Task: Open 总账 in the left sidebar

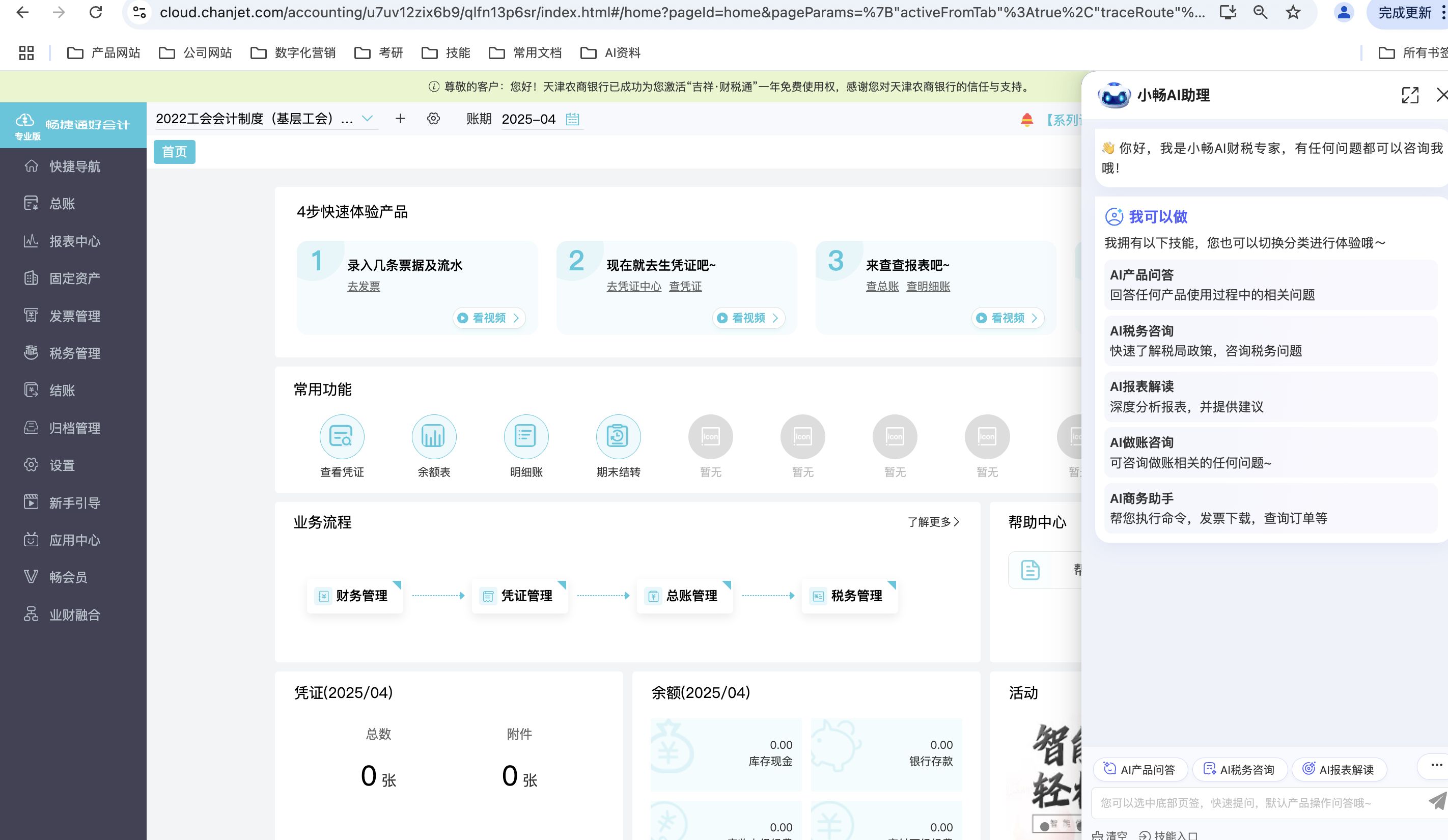Action: (62, 204)
